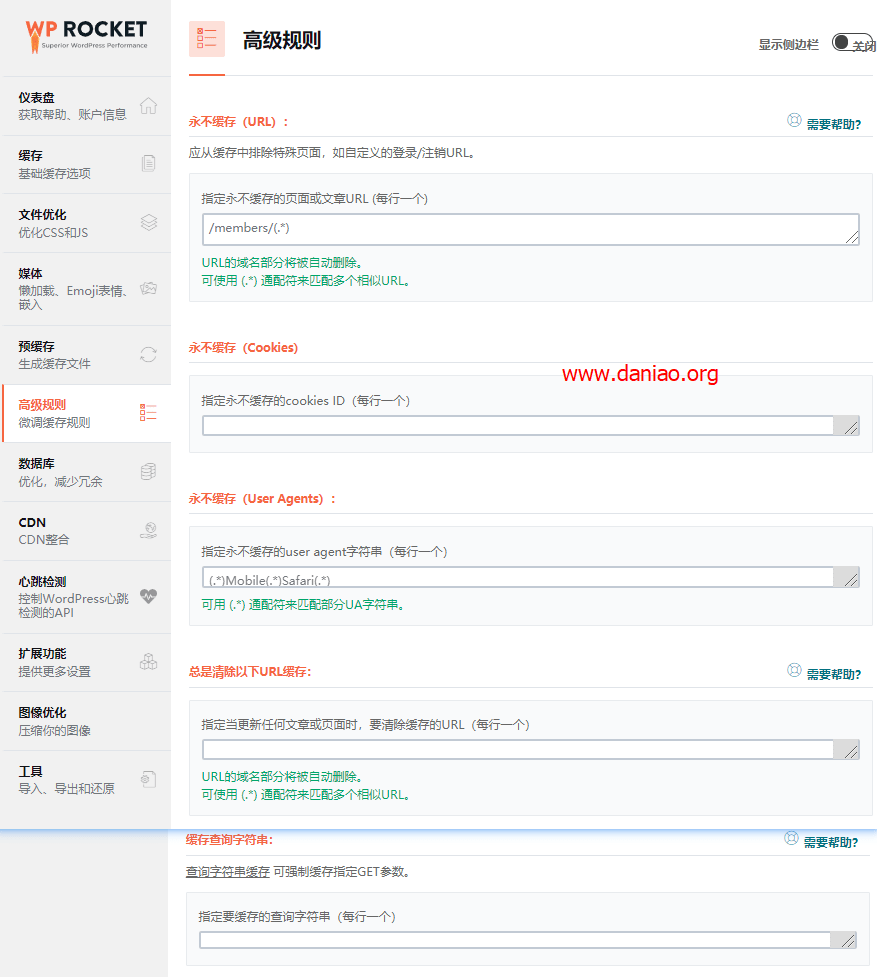Click resize handle of always purge URL textarea
Viewport: 877px width, 977px height.
click(x=851, y=751)
